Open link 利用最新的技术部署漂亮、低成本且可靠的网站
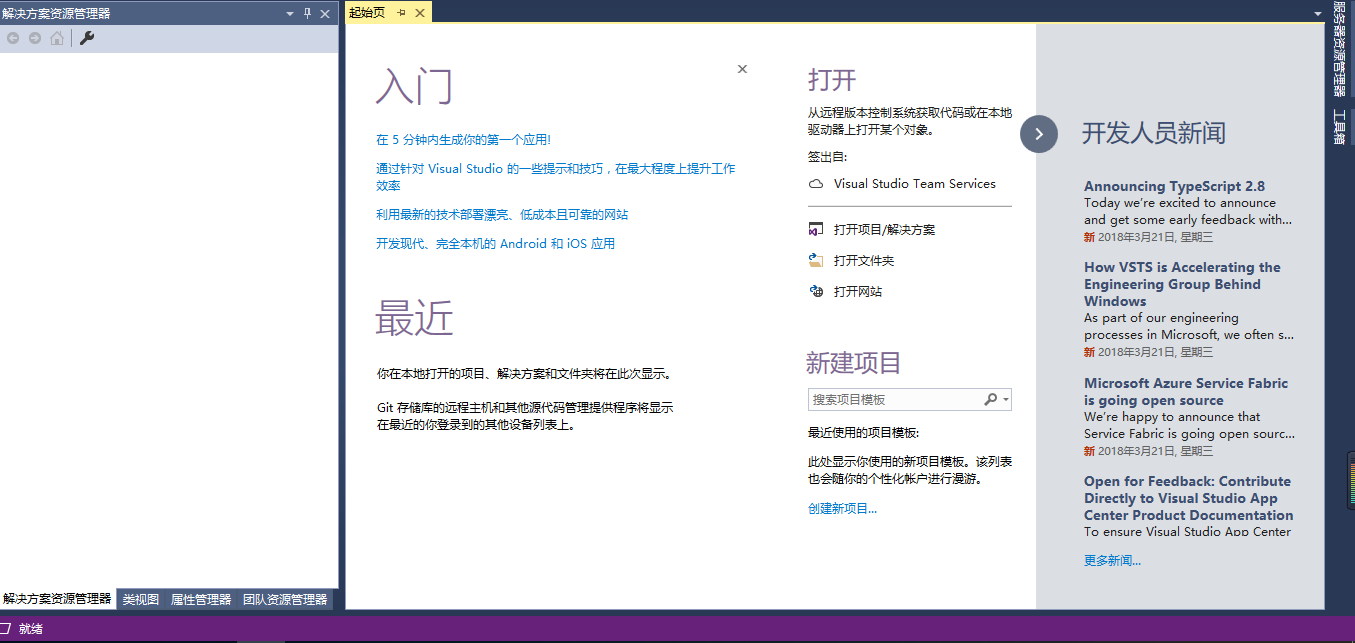The height and width of the screenshot is (643, 1355). point(502,215)
